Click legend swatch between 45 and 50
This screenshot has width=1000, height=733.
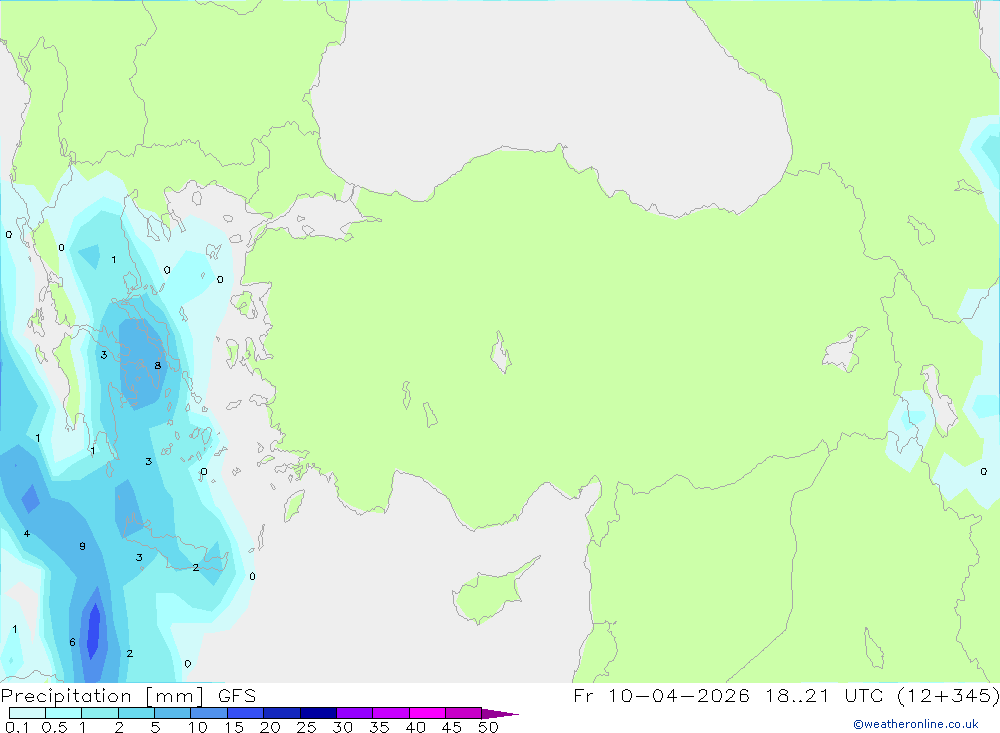pos(464,713)
